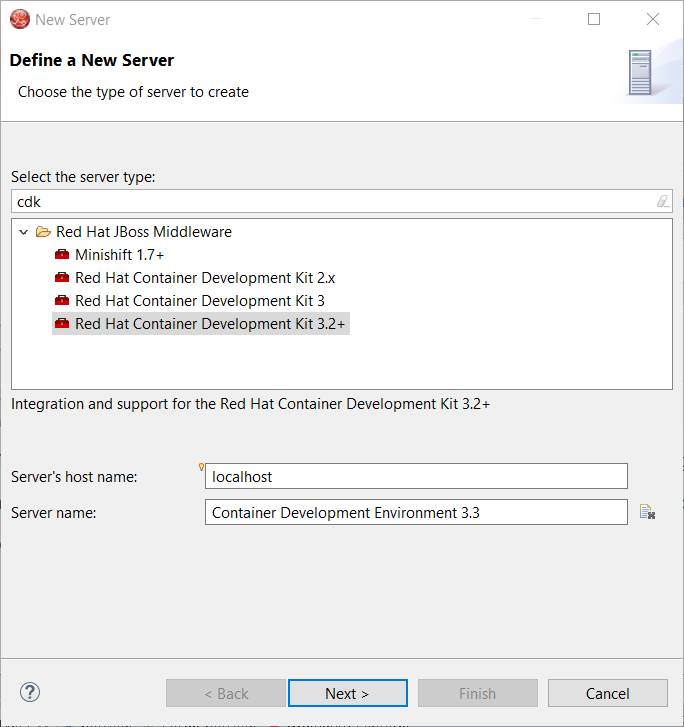Click the reset server name icon

[647, 513]
